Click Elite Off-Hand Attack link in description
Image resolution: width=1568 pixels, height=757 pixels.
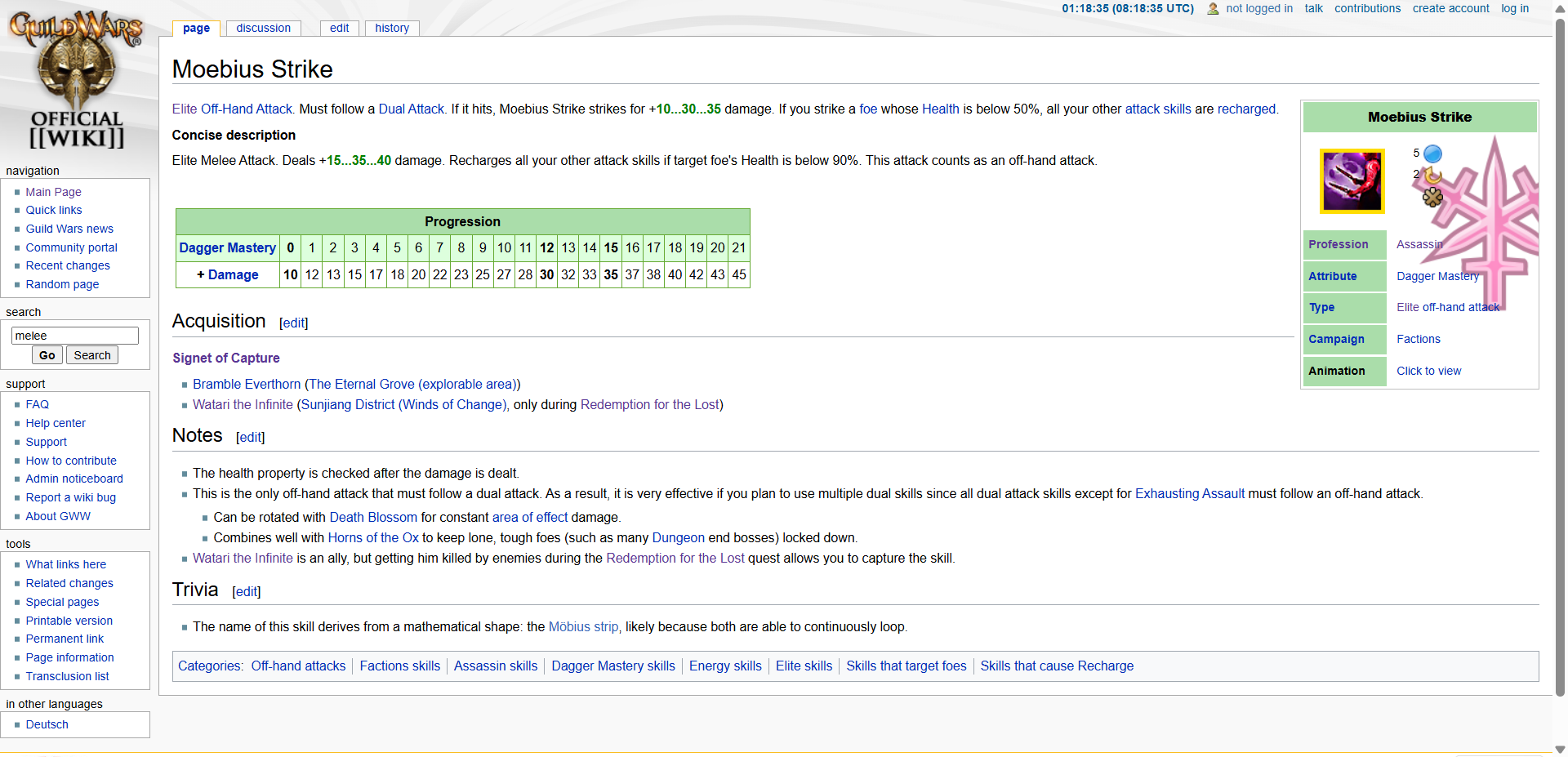click(232, 109)
